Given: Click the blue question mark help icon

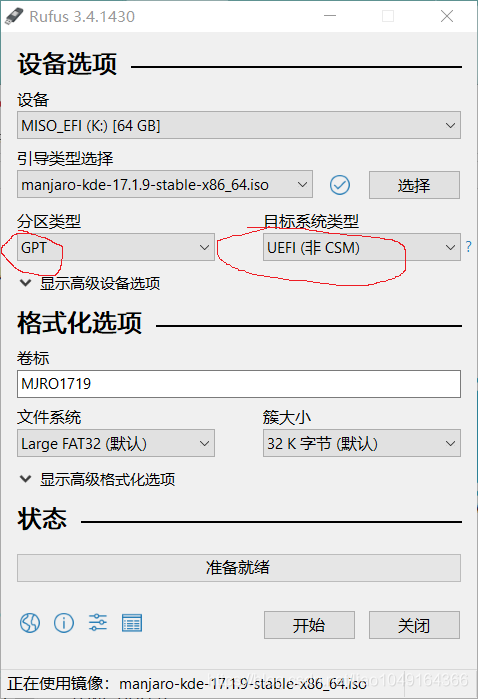Looking at the screenshot, I should pos(469,247).
